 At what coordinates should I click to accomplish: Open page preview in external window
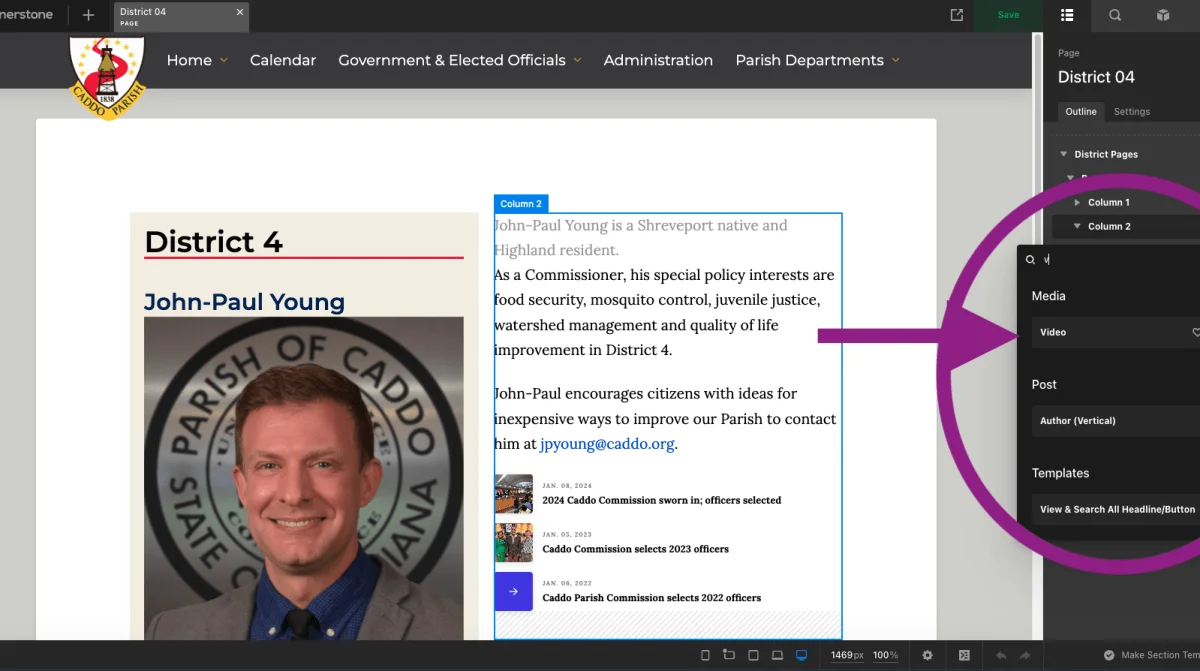[957, 15]
